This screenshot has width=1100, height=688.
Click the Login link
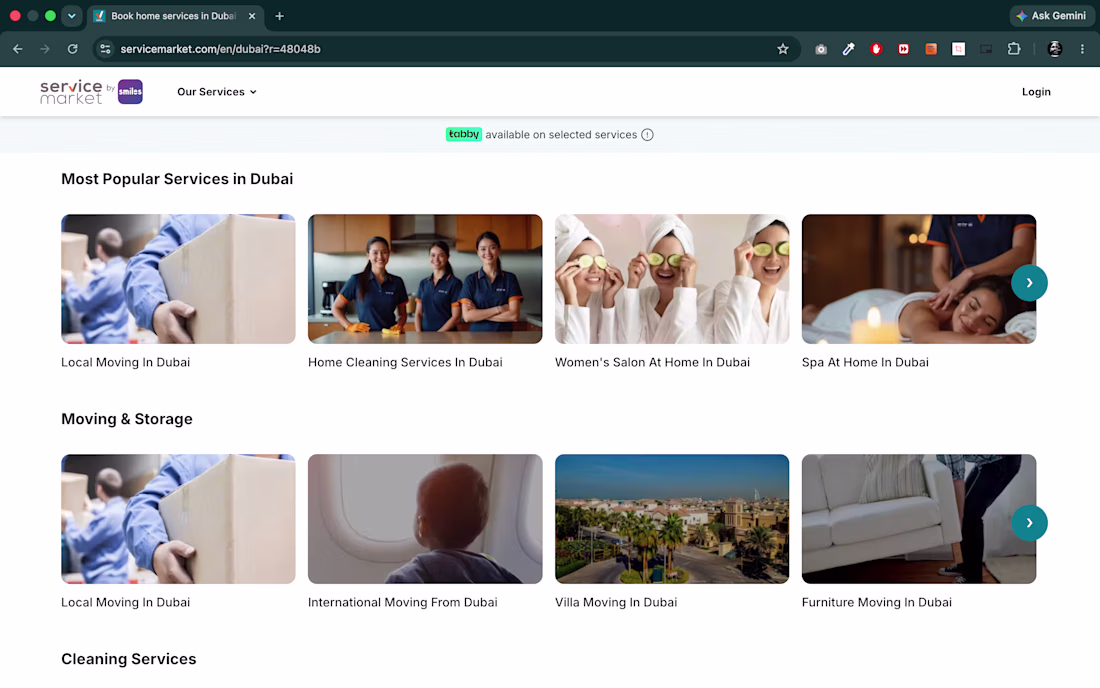1036,92
